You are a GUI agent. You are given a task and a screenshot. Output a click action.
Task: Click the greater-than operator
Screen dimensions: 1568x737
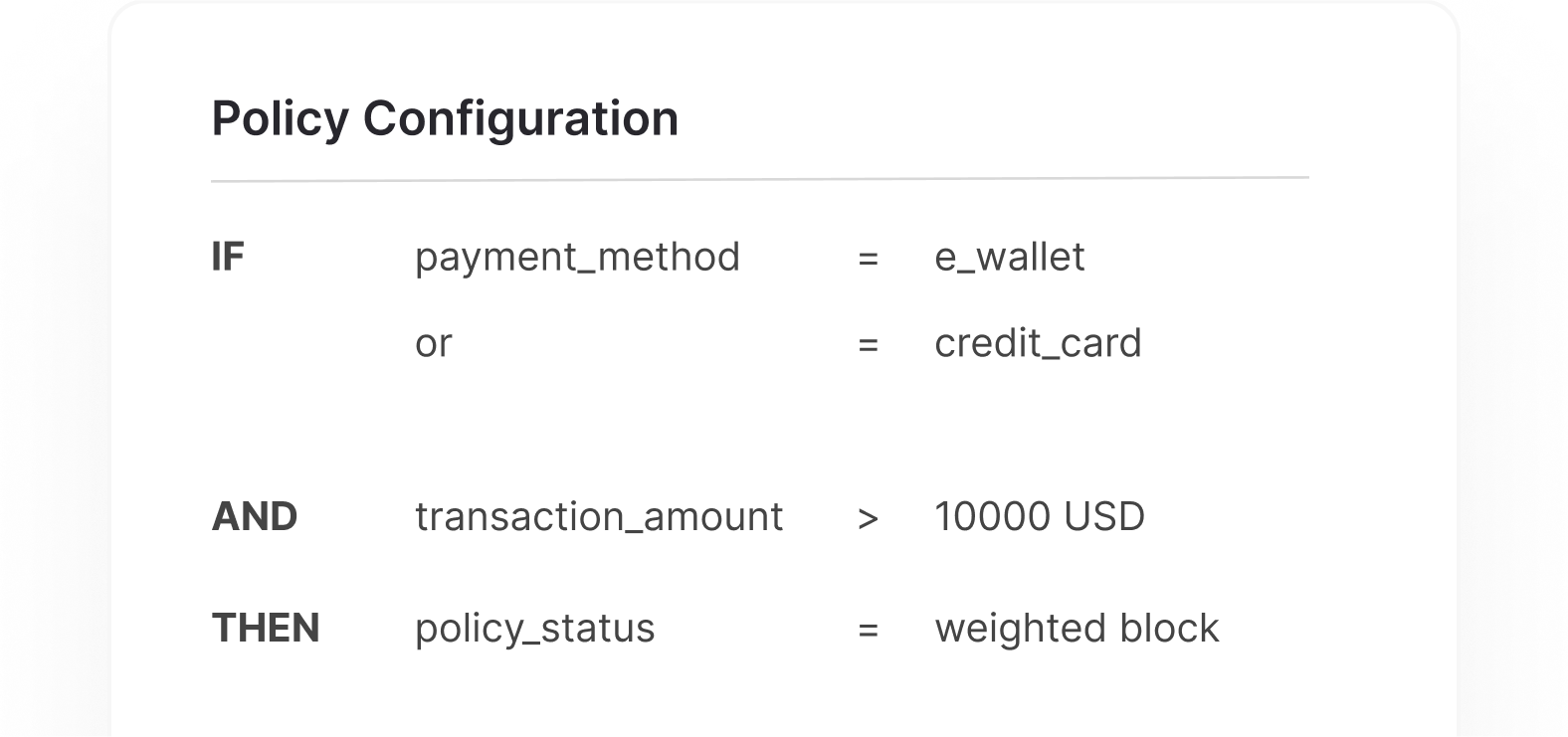pos(868,518)
